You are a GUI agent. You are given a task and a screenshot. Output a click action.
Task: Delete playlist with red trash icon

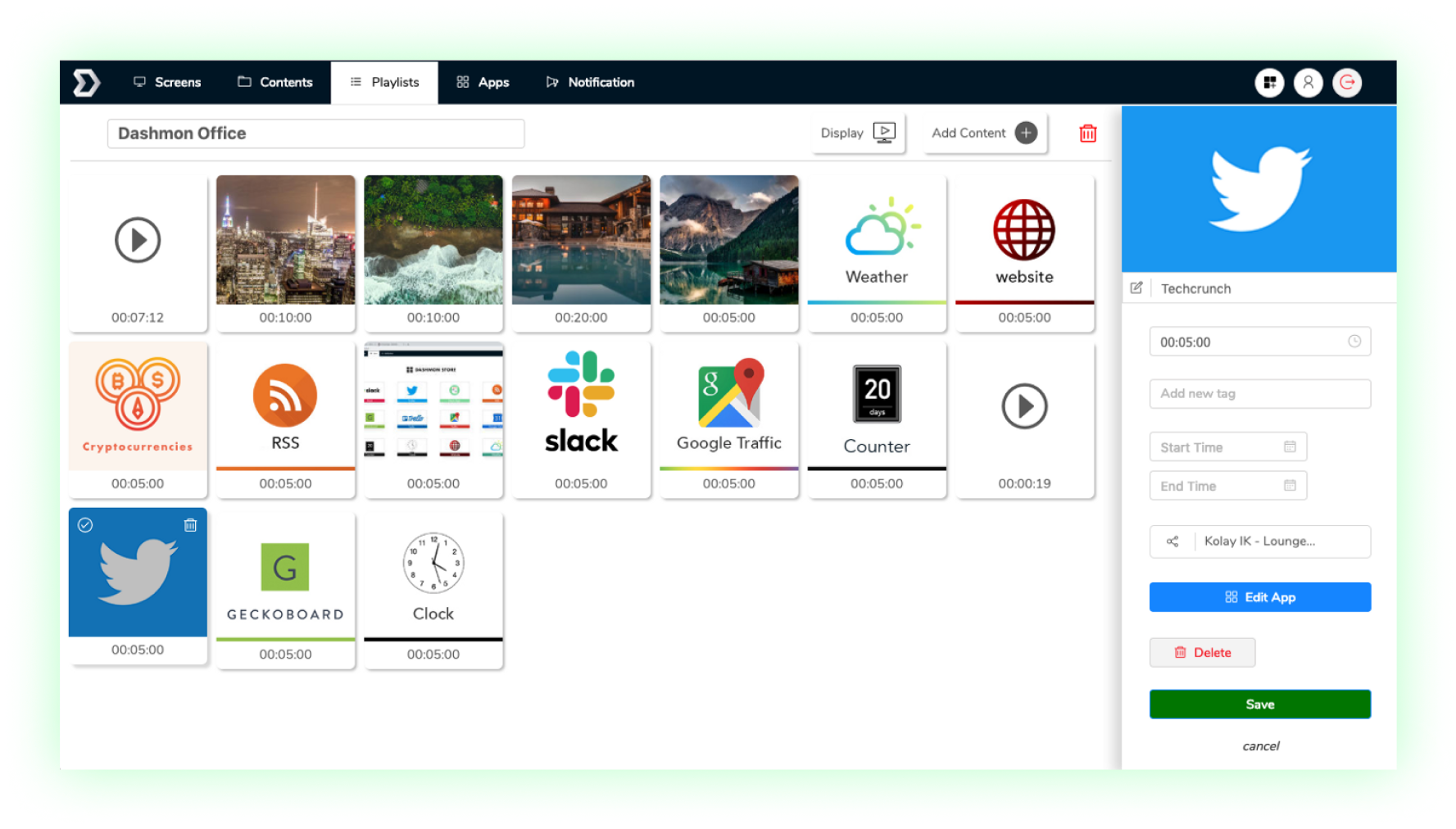(1087, 134)
